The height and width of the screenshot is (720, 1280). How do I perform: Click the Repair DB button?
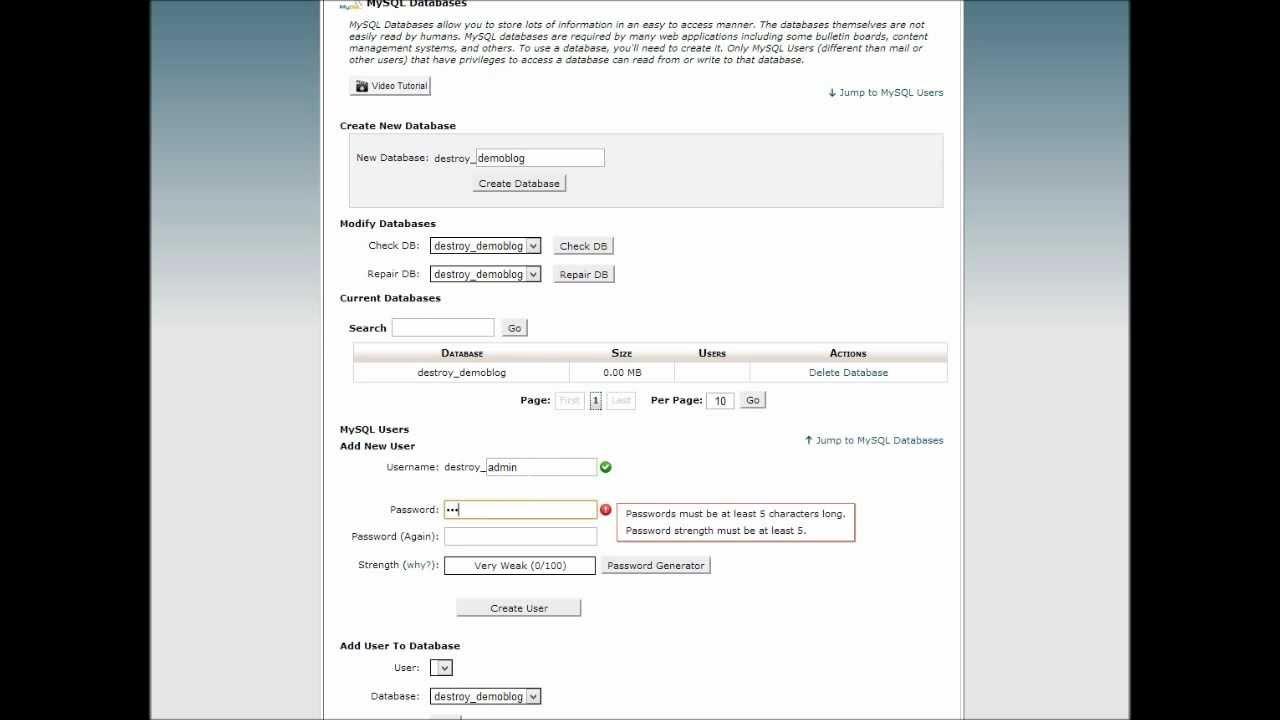point(583,274)
